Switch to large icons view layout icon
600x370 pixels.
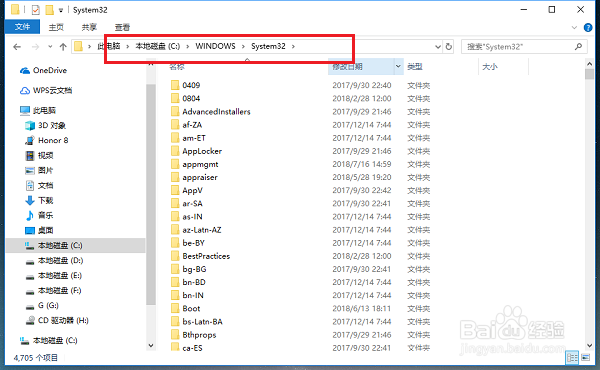pyautogui.click(x=585, y=358)
